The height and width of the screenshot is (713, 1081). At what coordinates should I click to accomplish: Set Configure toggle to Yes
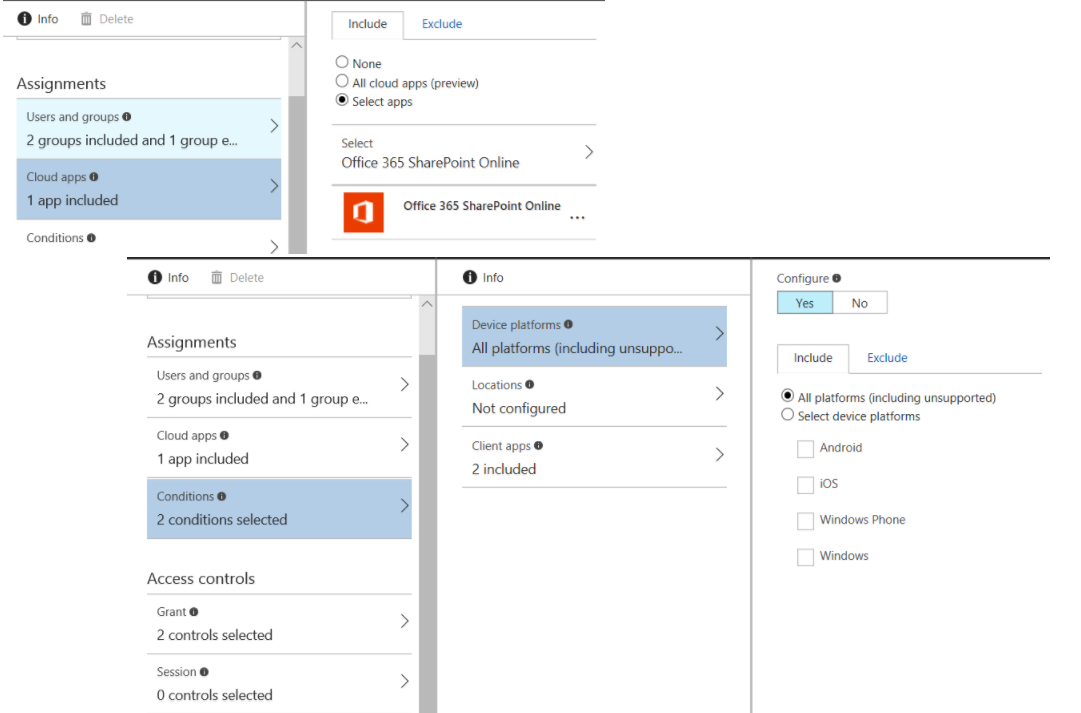805,303
